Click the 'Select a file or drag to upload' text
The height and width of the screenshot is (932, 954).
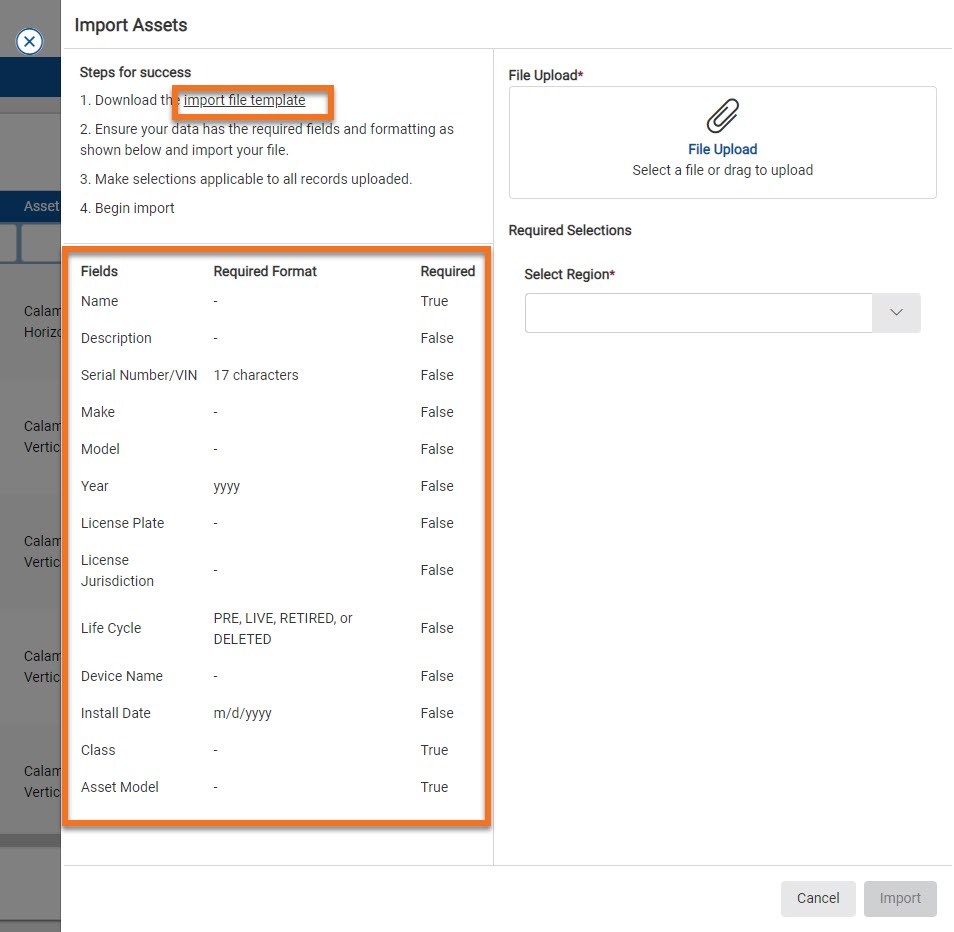pos(722,170)
